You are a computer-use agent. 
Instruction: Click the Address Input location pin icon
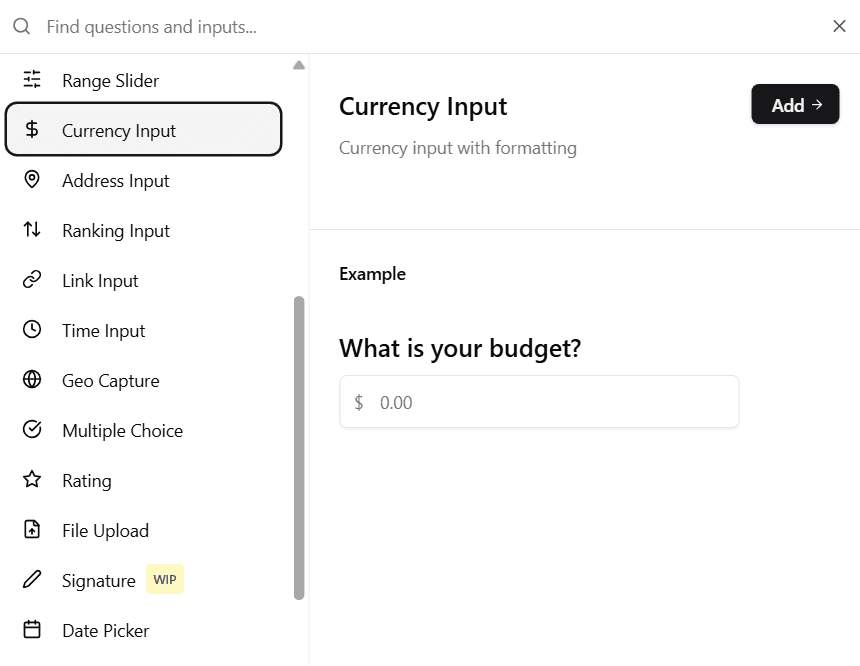[x=31, y=180]
